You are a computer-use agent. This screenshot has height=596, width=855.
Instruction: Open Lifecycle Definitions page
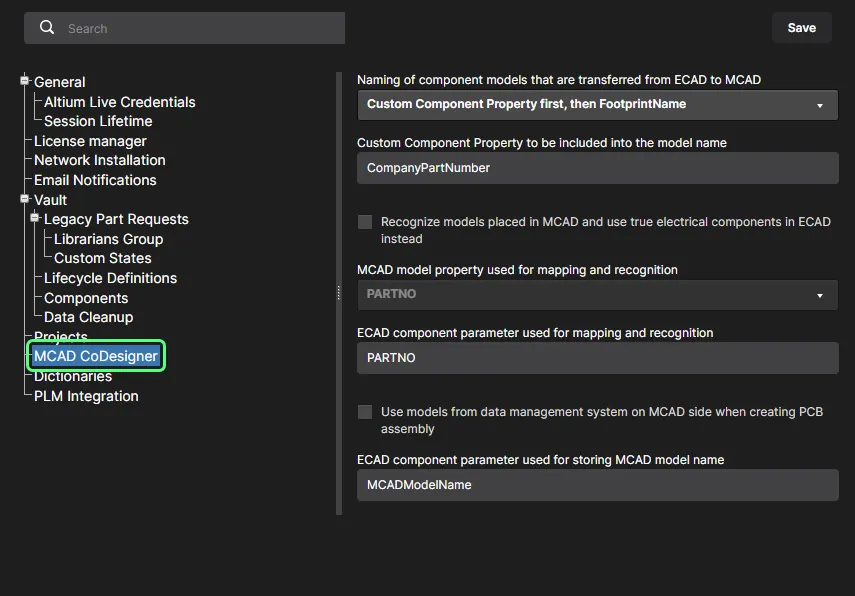(110, 278)
